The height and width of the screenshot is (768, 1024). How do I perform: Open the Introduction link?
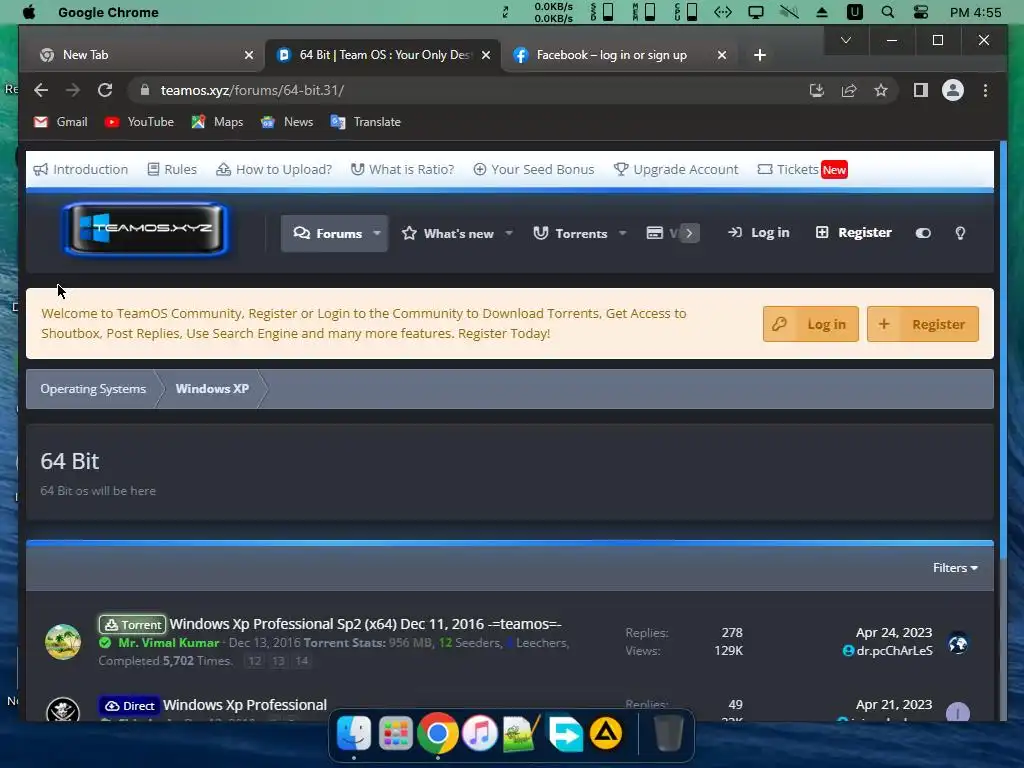pyautogui.click(x=80, y=169)
